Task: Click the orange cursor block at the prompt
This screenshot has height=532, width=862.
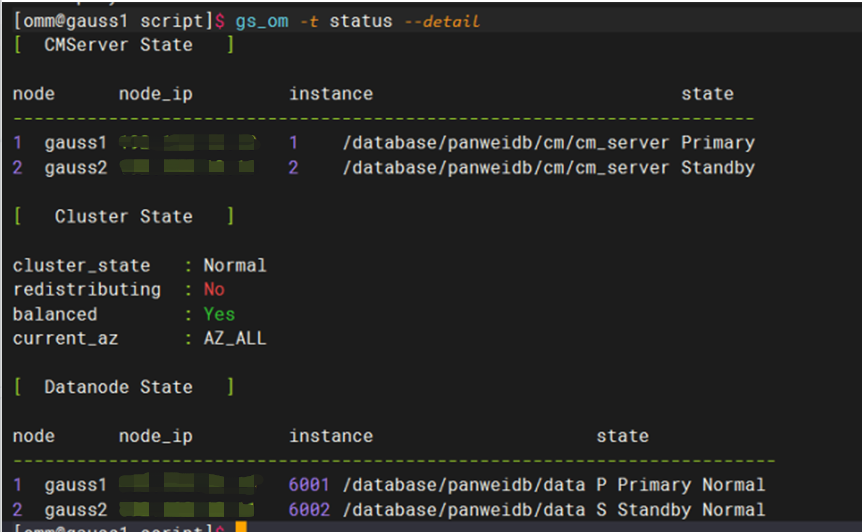Action: tap(241, 527)
